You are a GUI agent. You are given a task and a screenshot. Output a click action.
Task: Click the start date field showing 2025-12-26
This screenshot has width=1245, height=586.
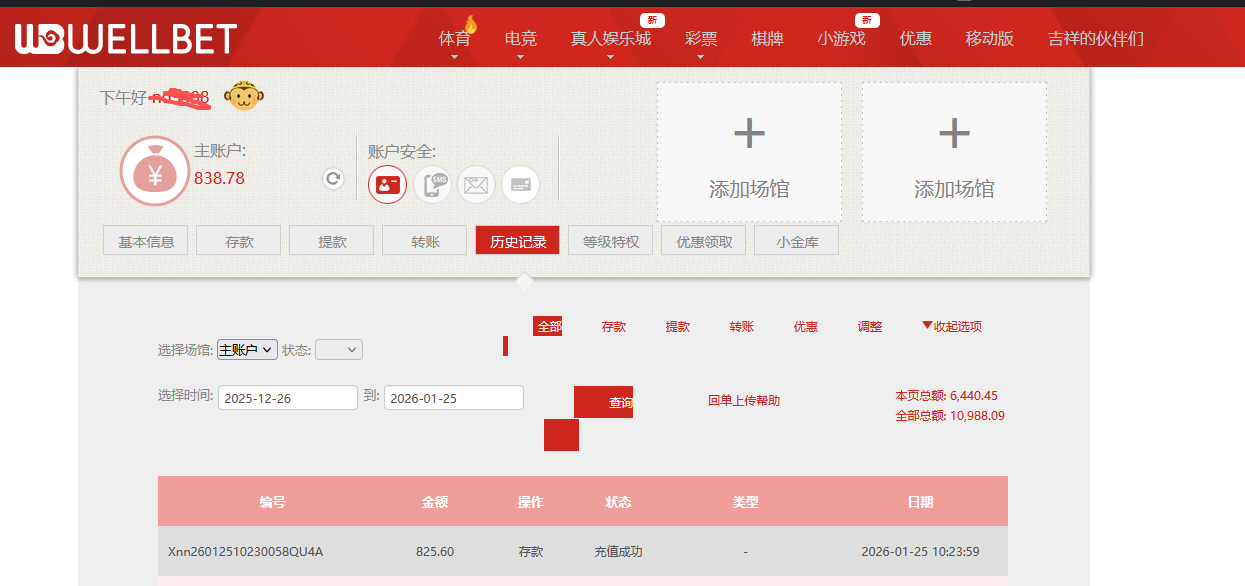(x=287, y=397)
